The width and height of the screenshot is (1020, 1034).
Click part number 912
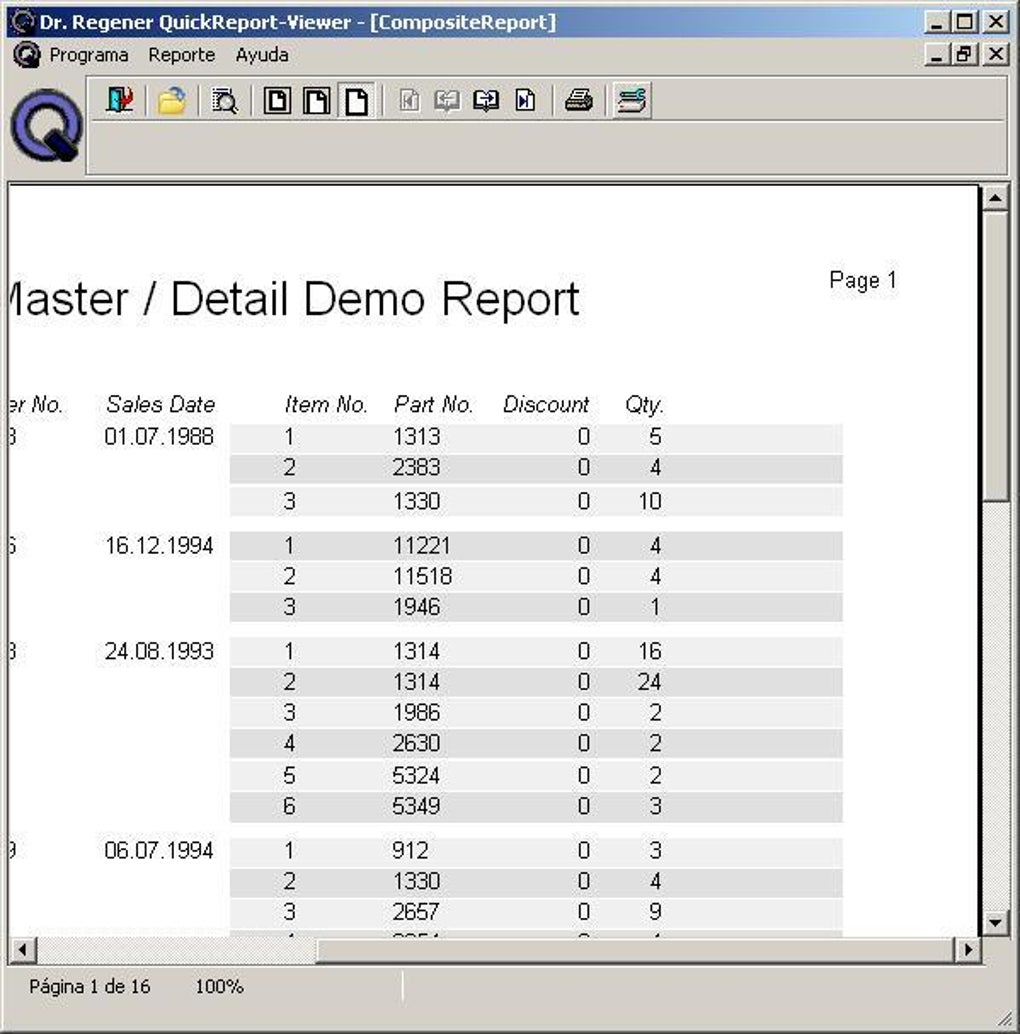point(410,850)
